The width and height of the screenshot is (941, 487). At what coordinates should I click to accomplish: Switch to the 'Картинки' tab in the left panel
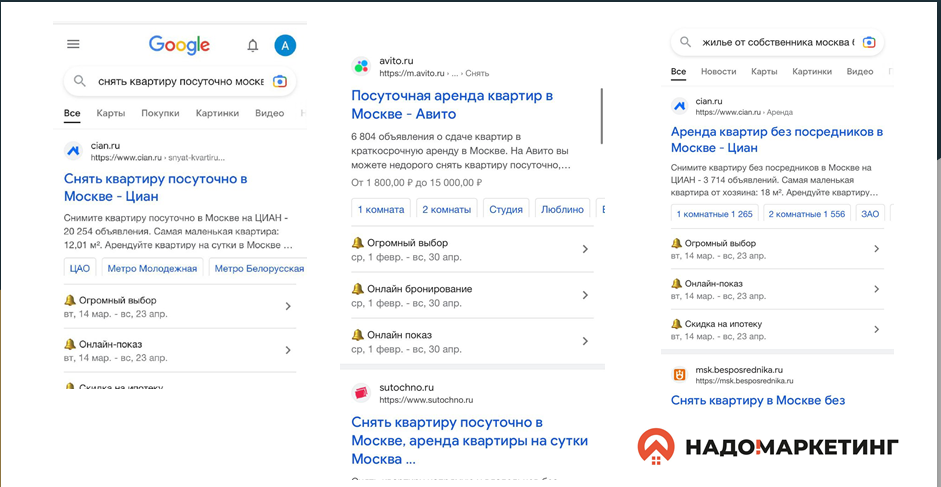click(217, 113)
